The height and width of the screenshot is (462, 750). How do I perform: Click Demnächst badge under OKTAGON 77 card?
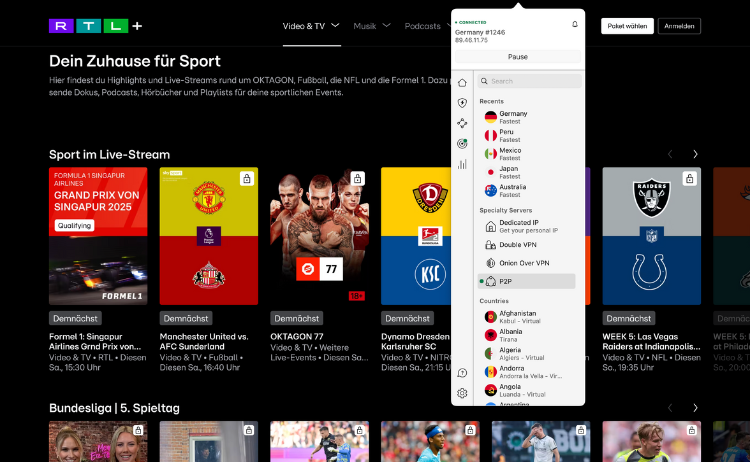click(x=297, y=319)
